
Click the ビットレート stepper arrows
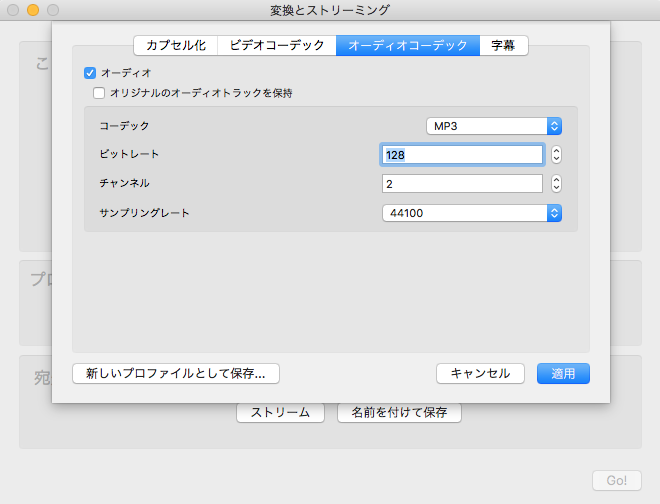point(556,155)
